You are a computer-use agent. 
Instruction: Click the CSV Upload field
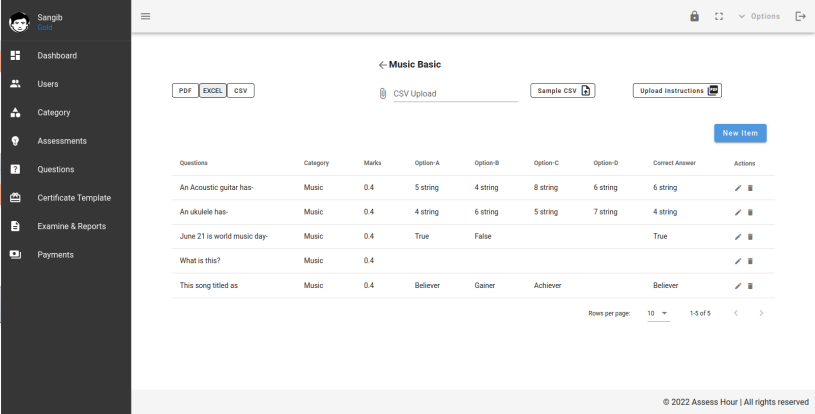click(452, 94)
